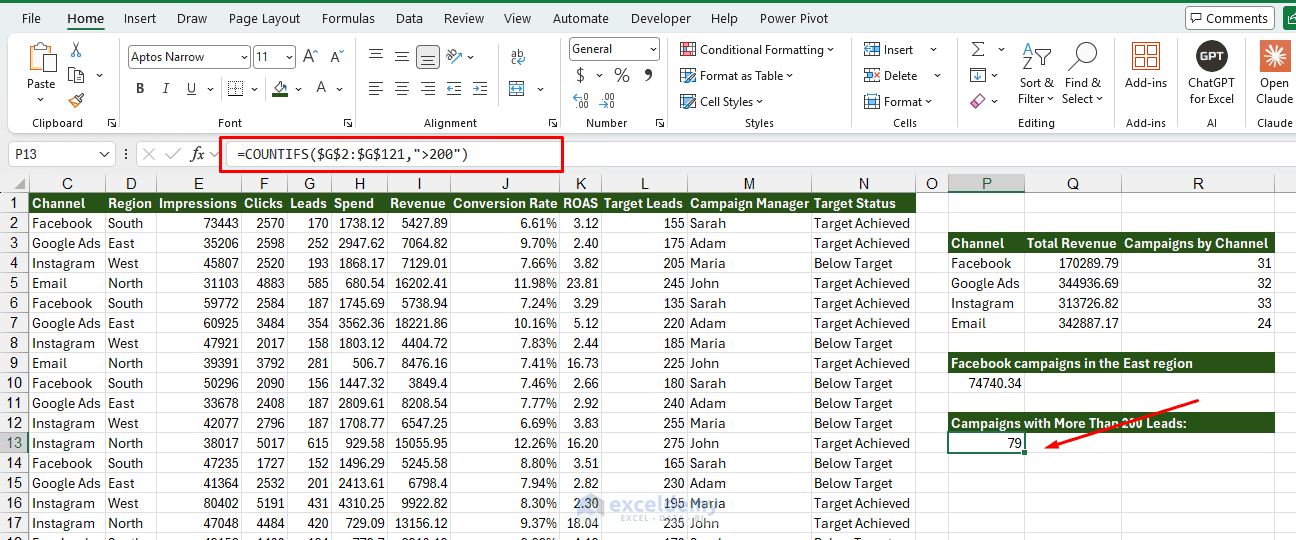Apply the font color
This screenshot has width=1296, height=540.
[322, 88]
